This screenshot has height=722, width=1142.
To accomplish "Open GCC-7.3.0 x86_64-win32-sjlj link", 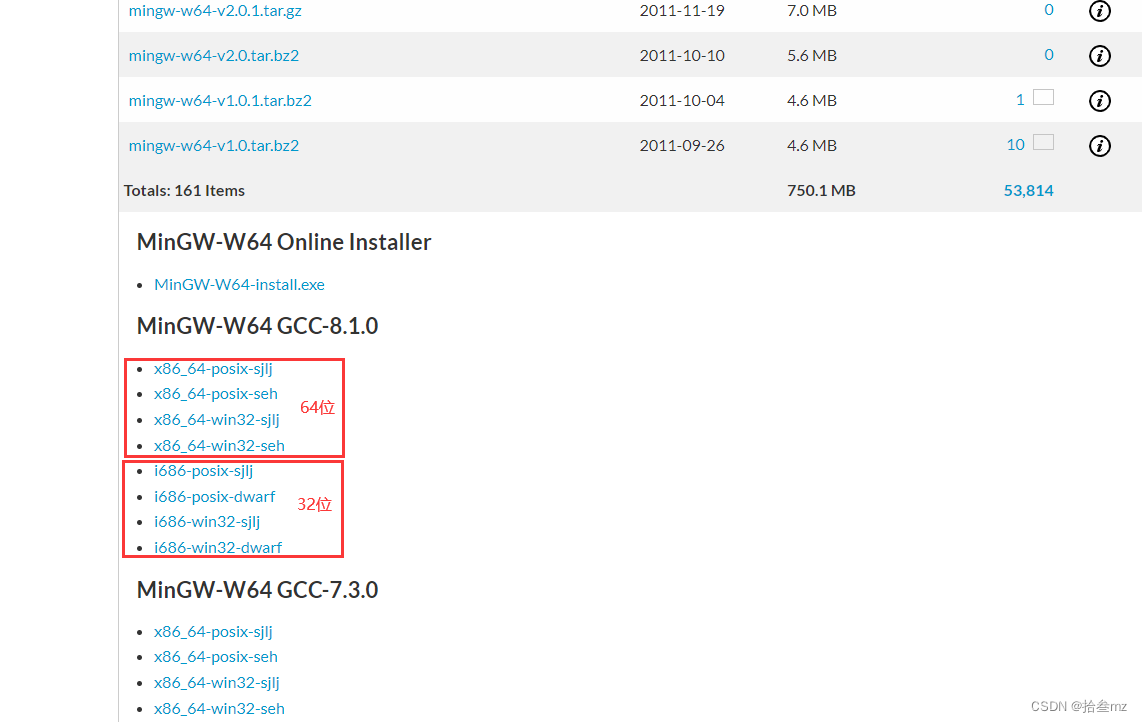I will (x=216, y=683).
